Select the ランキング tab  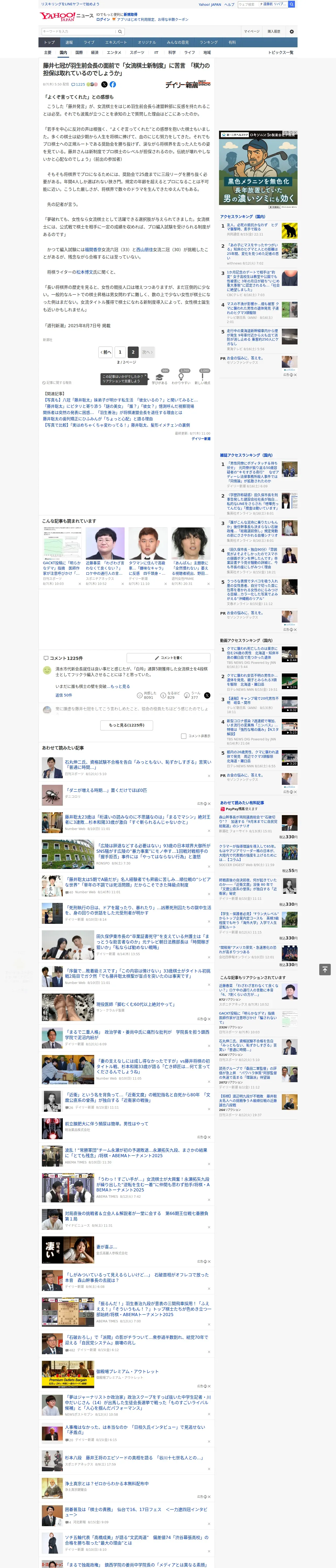click(x=209, y=43)
